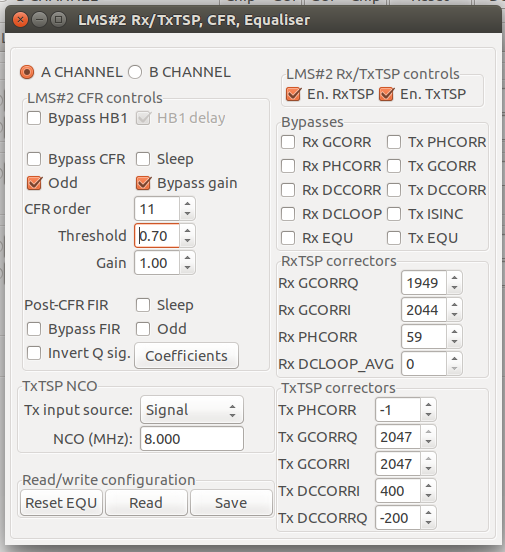Toggle the Tx ISINC bypass
Screen dimensions: 505x552
tap(394, 214)
